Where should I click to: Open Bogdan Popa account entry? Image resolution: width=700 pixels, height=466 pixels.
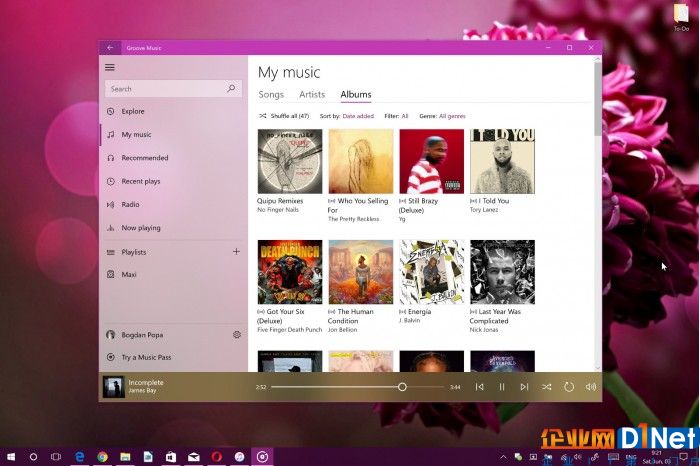(x=135, y=335)
